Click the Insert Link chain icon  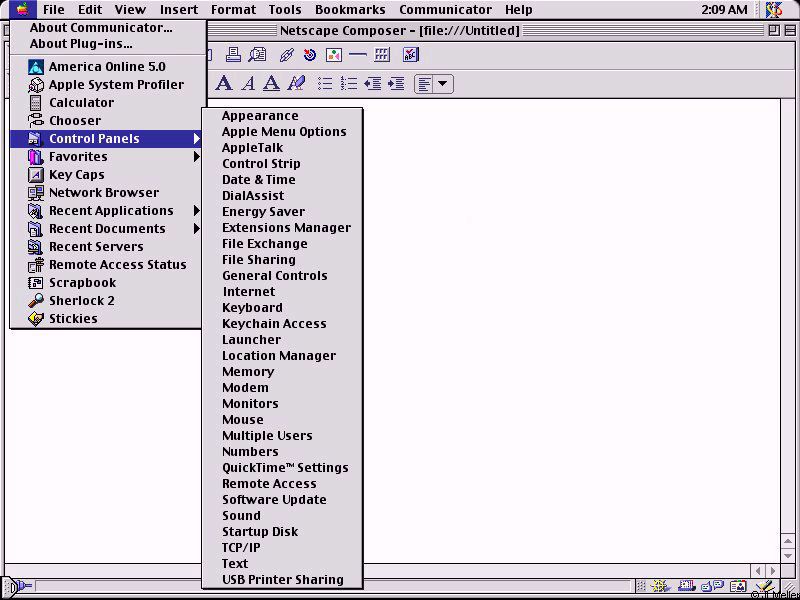coord(286,55)
